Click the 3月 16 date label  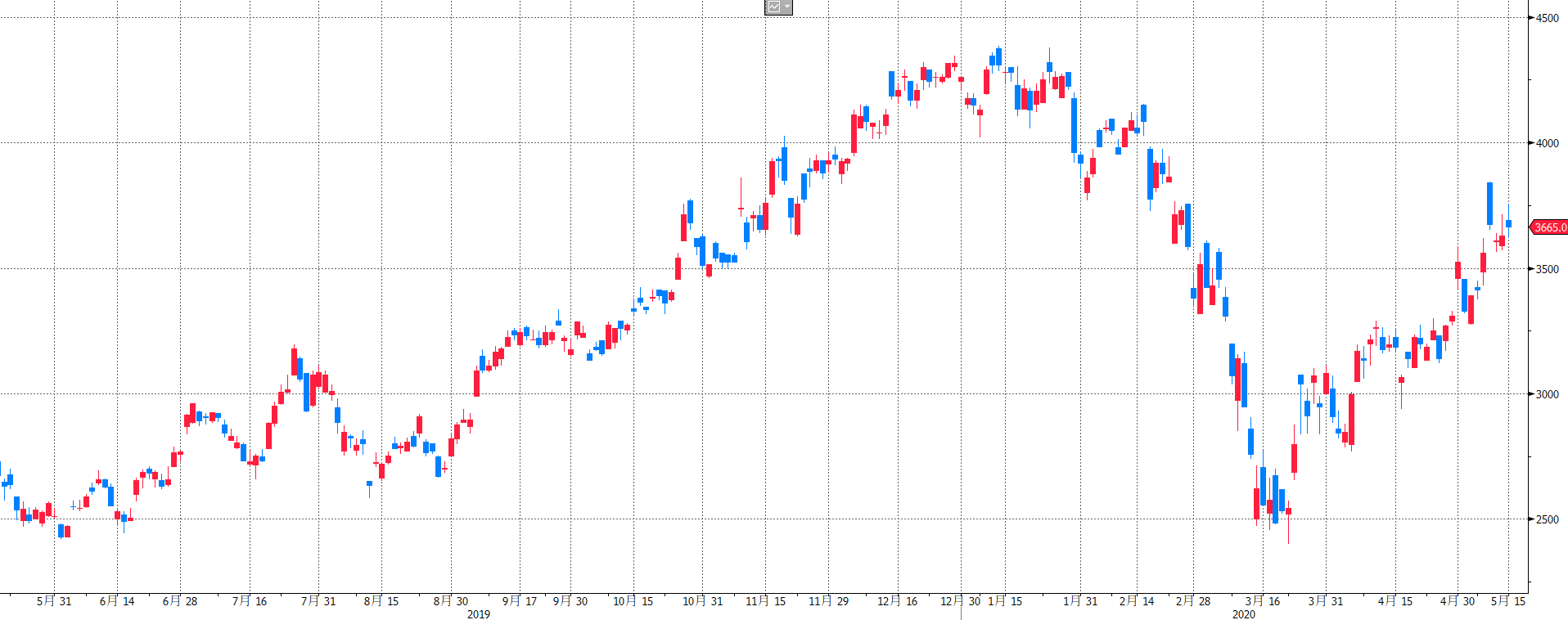[x=1263, y=601]
